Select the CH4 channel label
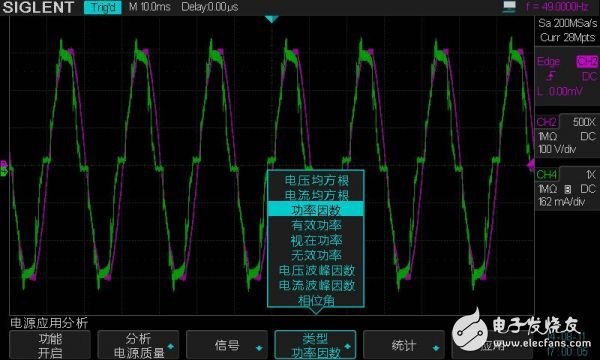The width and height of the screenshot is (600, 360). click(x=547, y=174)
